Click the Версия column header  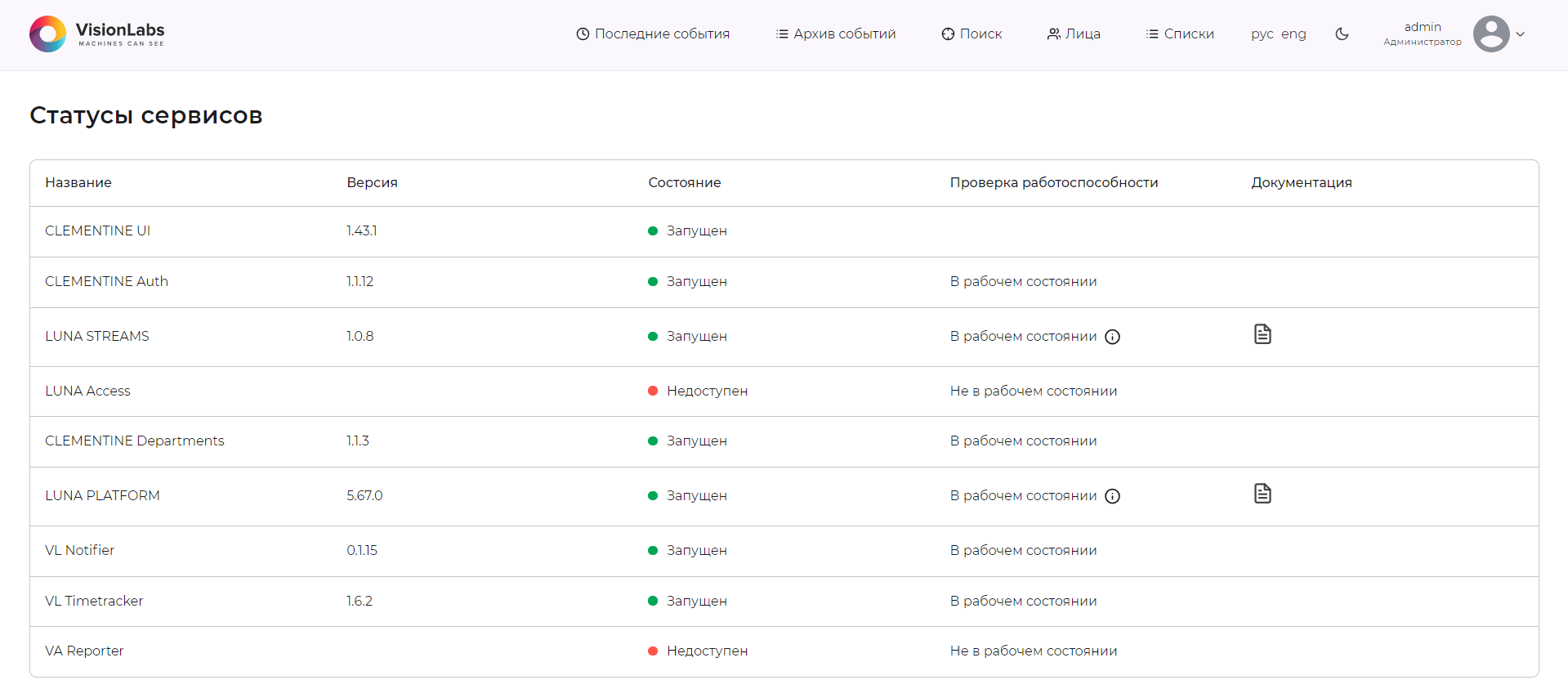pos(372,183)
